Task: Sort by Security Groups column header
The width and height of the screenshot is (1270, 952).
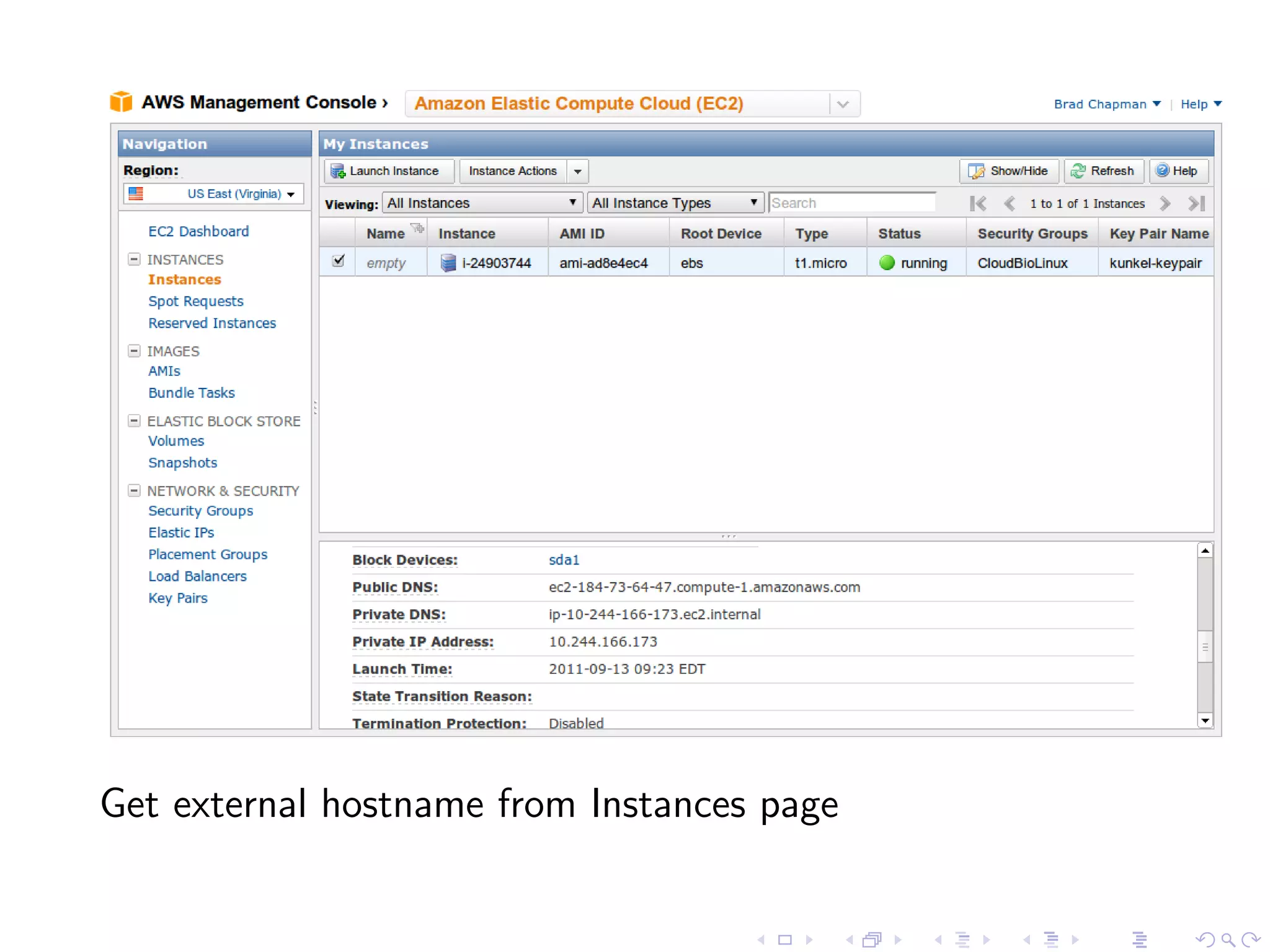Action: click(x=1032, y=233)
